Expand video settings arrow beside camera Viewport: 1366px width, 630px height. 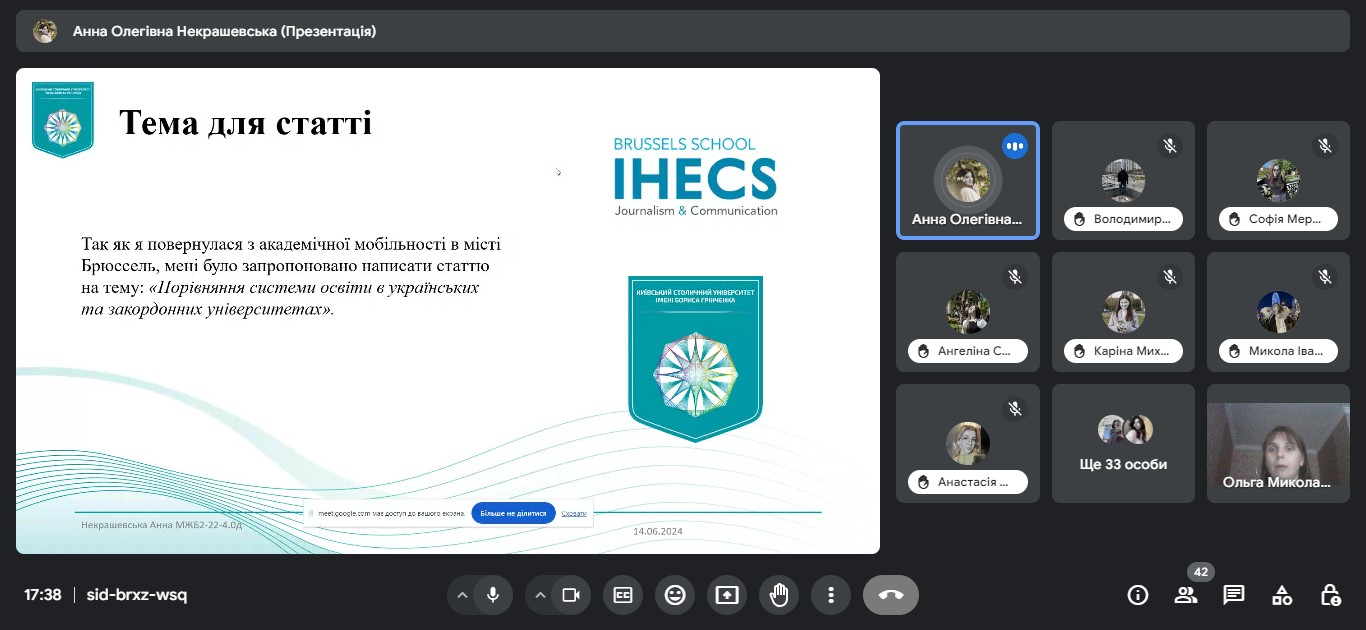point(540,595)
